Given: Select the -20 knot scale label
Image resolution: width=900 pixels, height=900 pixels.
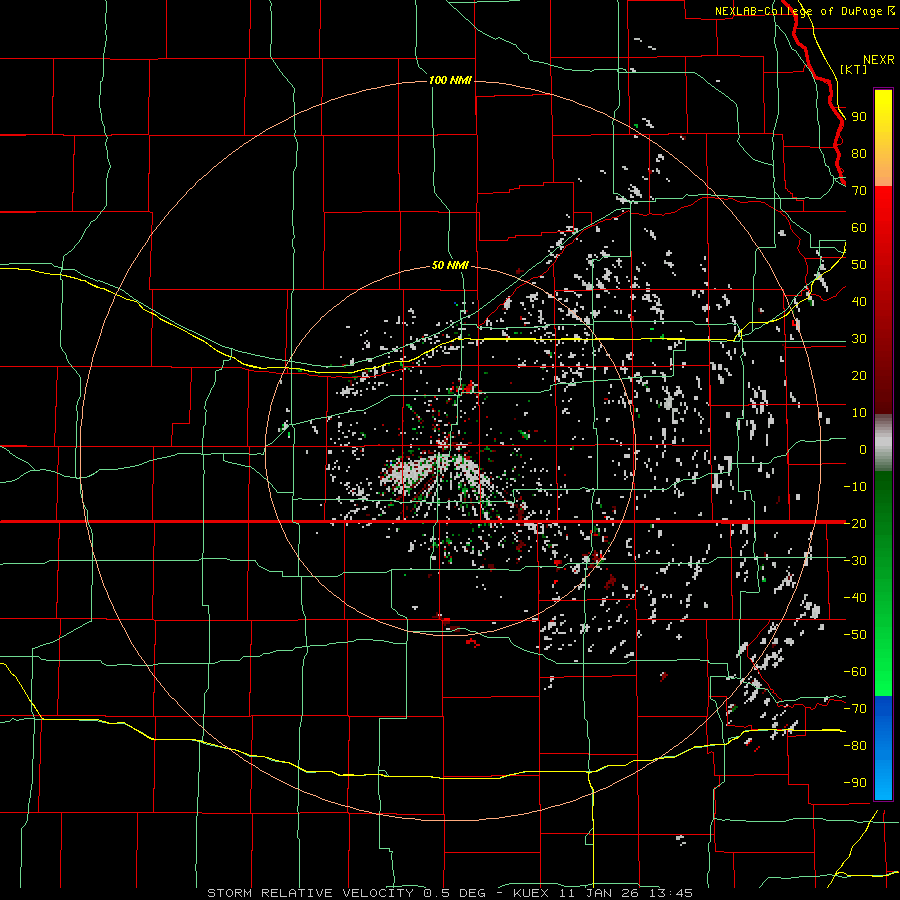Looking at the screenshot, I should 855,523.
